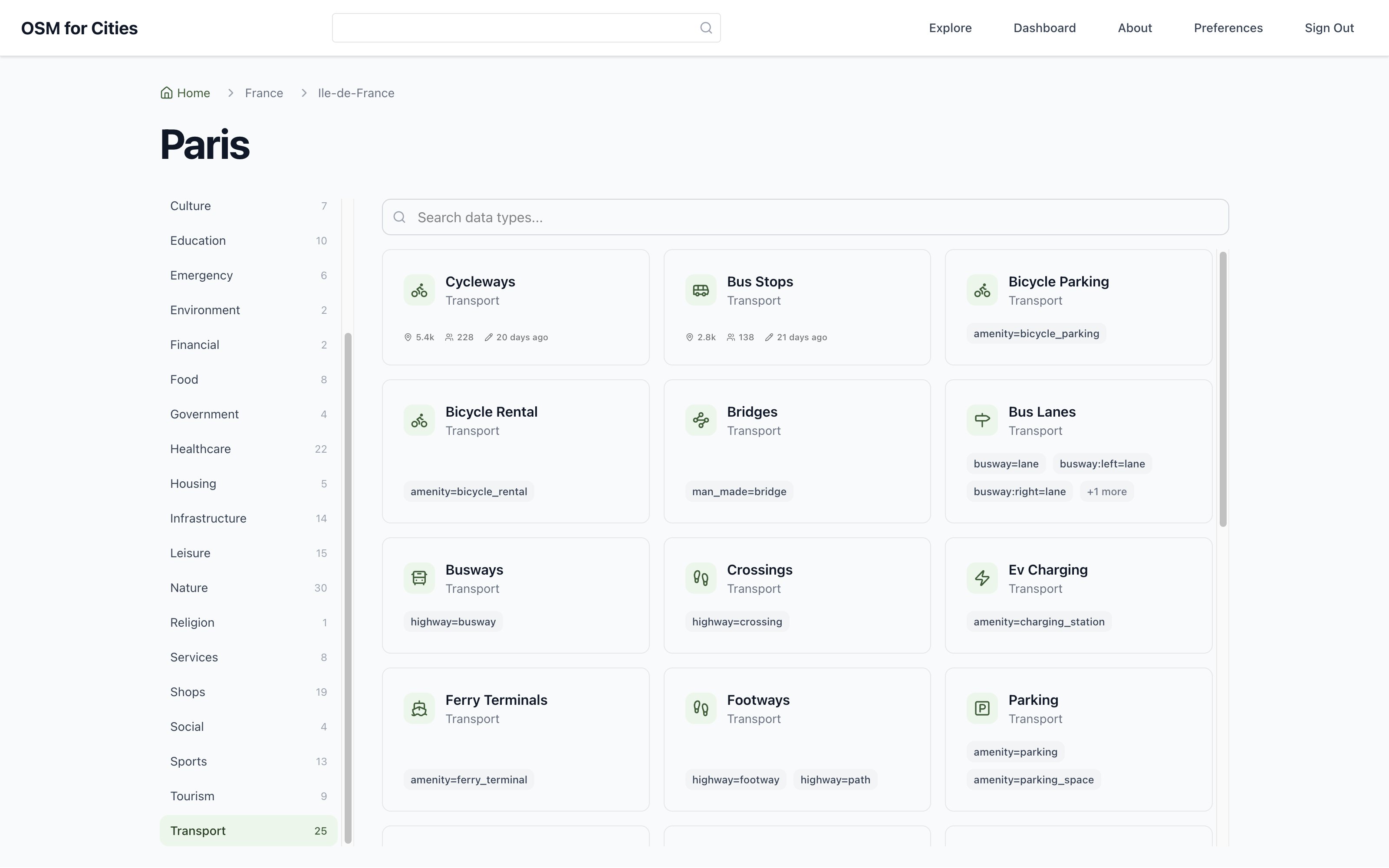Click the Bridges card icon
This screenshot has width=1389, height=868.
700,420
